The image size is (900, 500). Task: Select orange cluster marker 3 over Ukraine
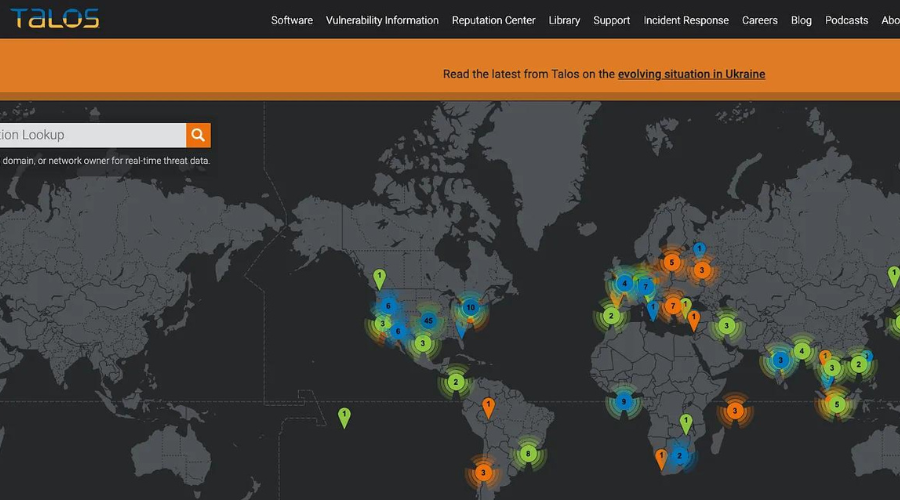tap(701, 270)
